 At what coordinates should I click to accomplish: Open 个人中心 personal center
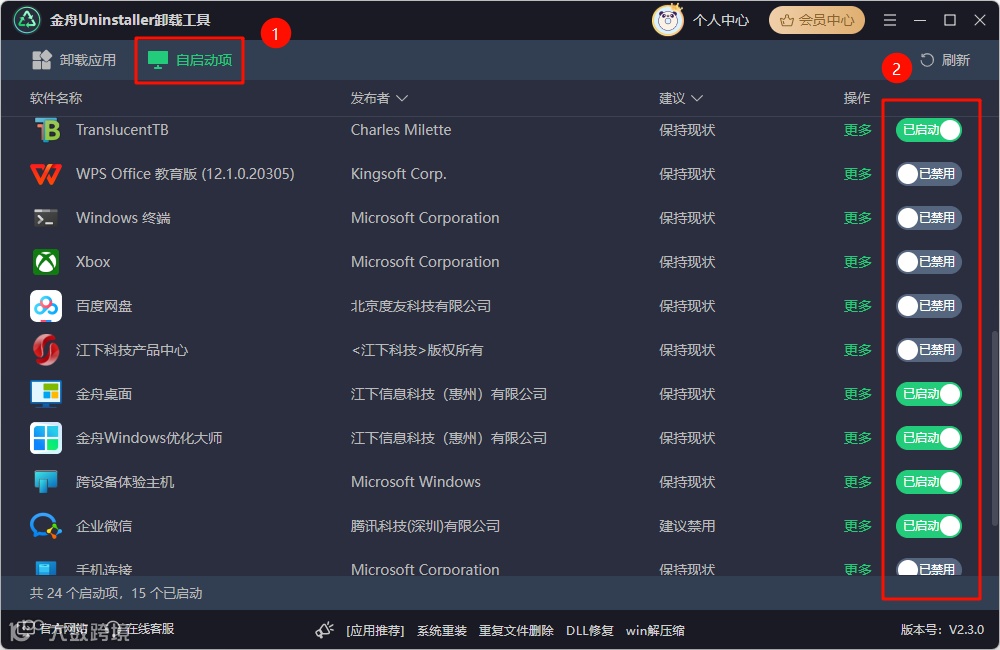[721, 20]
